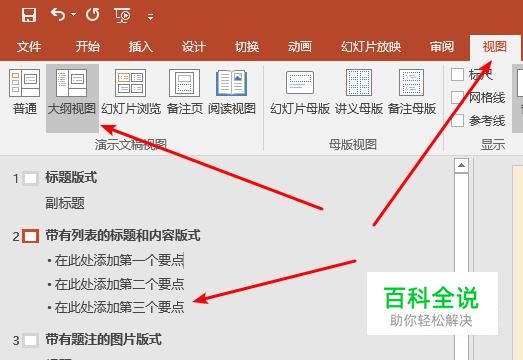Switch to the 插入 ribbon tab

tap(141, 46)
